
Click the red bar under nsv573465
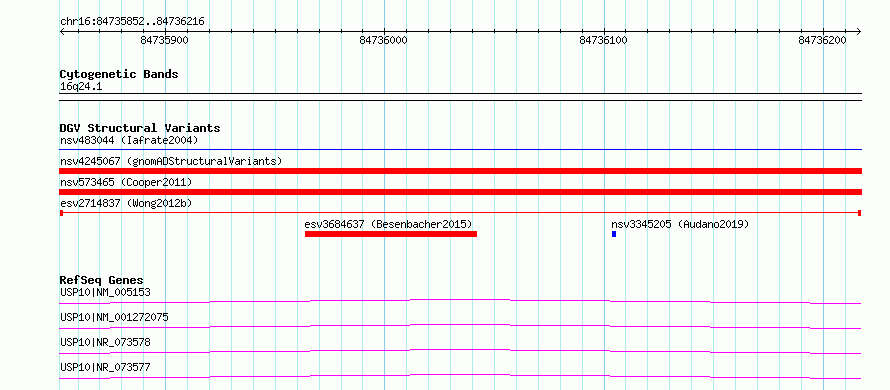click(x=461, y=192)
